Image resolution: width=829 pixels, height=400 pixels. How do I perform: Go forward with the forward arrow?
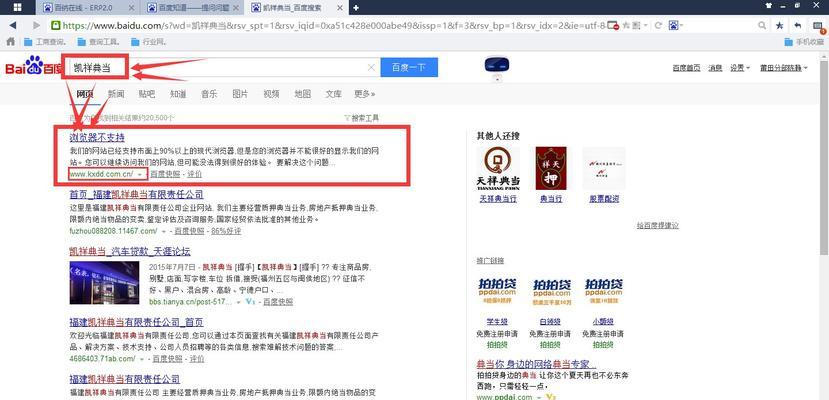click(x=36, y=25)
